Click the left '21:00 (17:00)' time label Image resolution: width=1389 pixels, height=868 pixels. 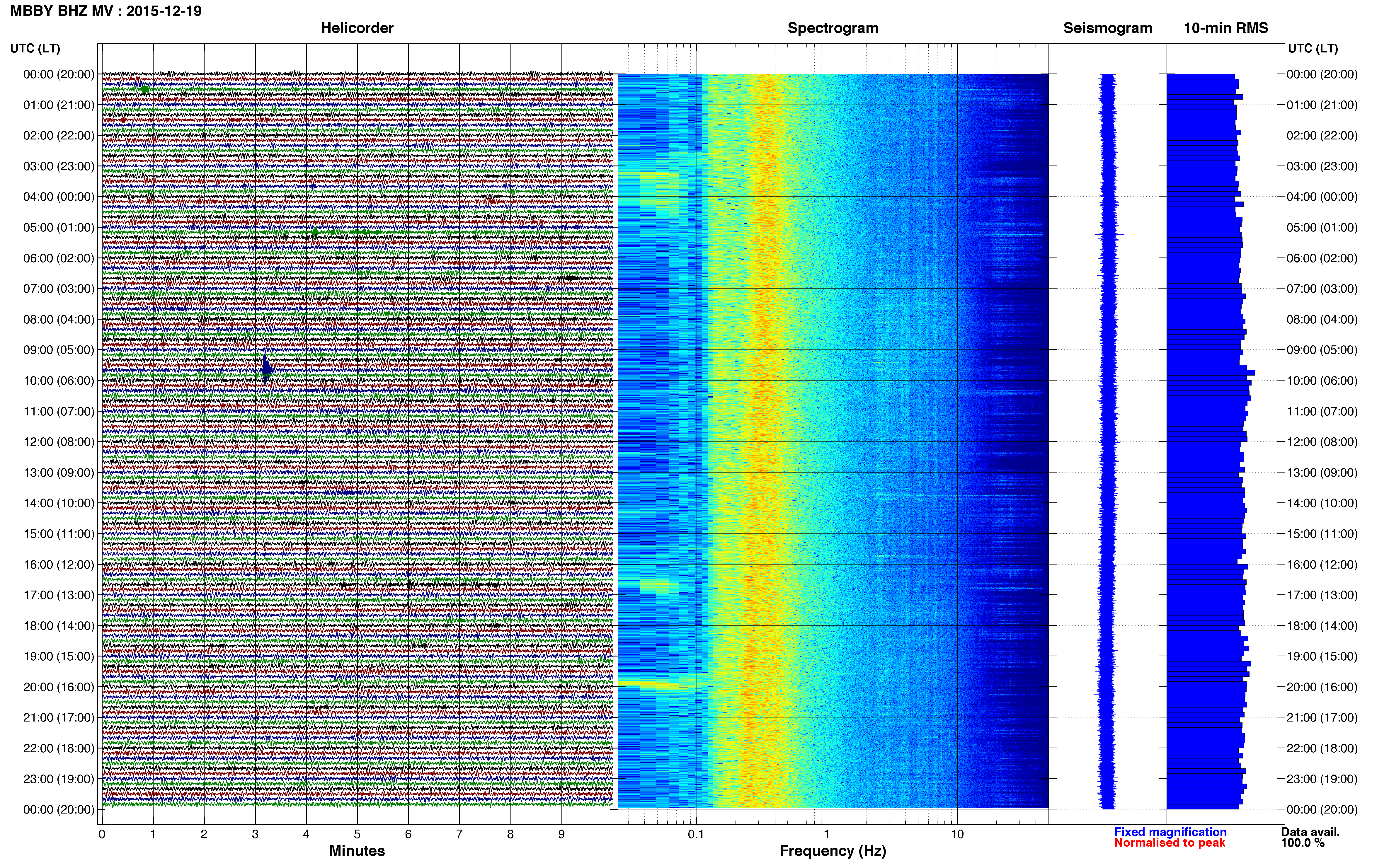tap(59, 718)
